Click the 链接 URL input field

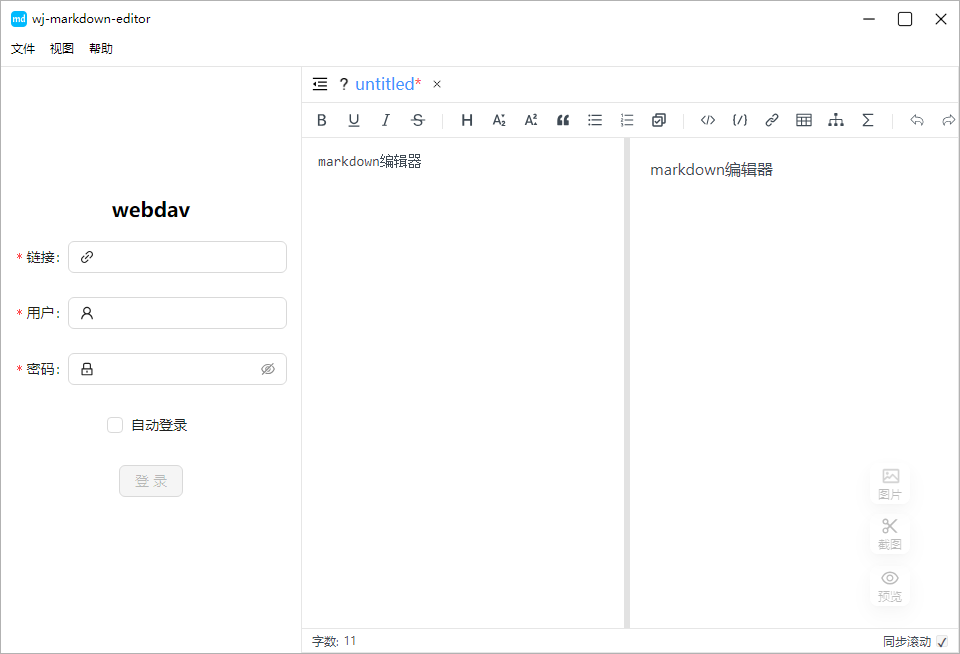click(x=177, y=257)
